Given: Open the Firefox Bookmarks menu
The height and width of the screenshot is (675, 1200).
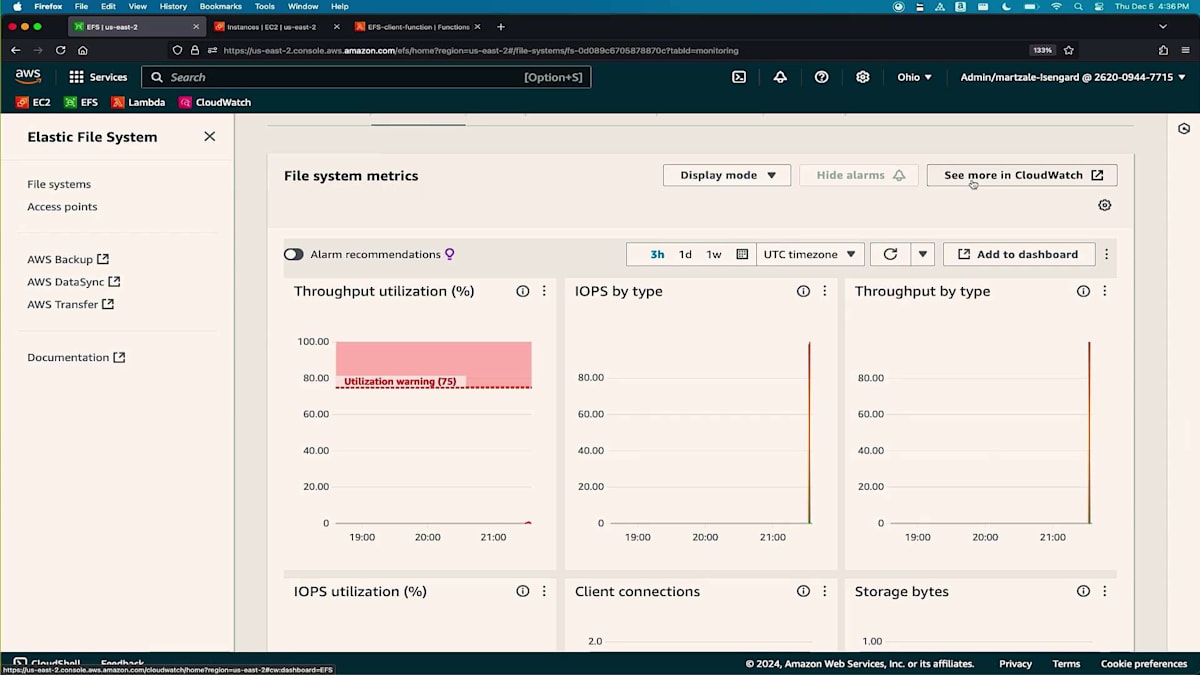Looking at the screenshot, I should click(x=220, y=6).
